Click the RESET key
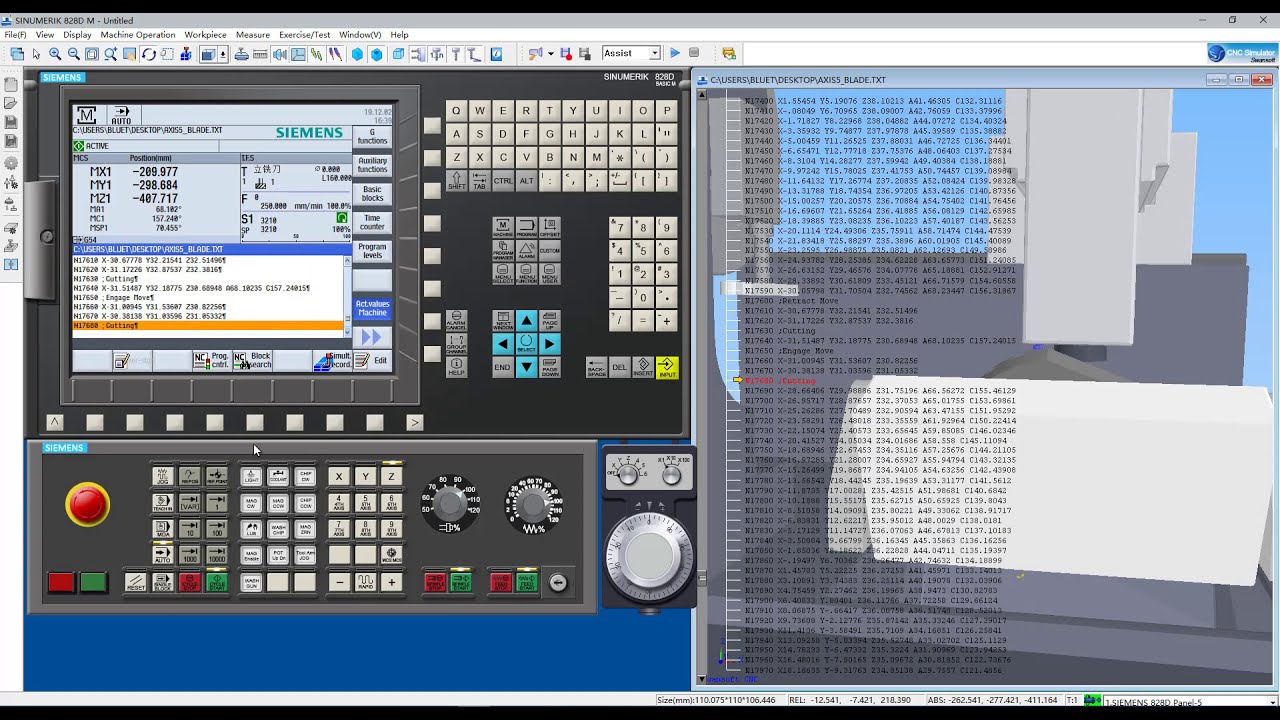This screenshot has width=1280, height=720. coord(135,582)
